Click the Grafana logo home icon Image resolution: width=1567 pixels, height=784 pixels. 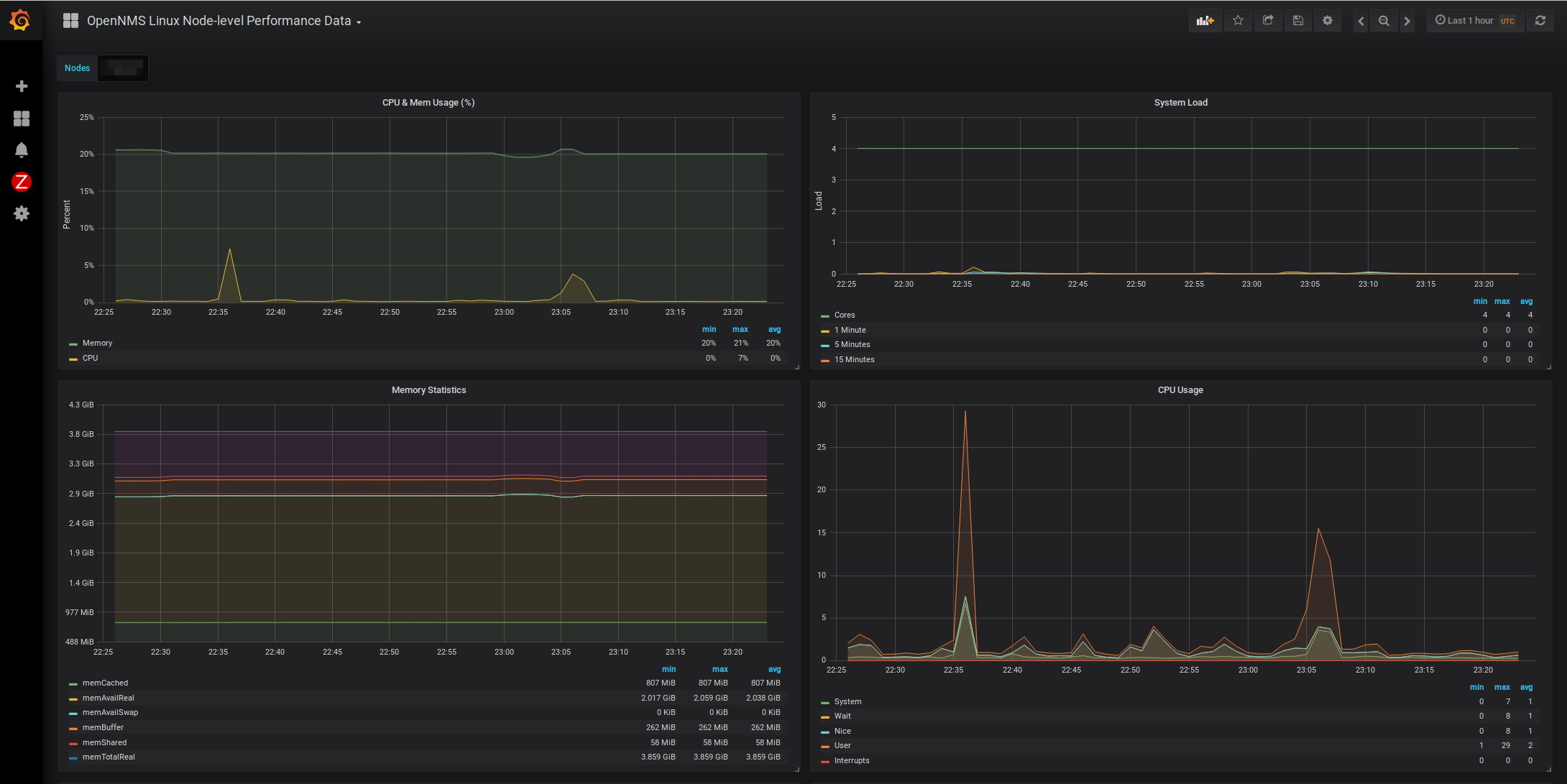(21, 21)
